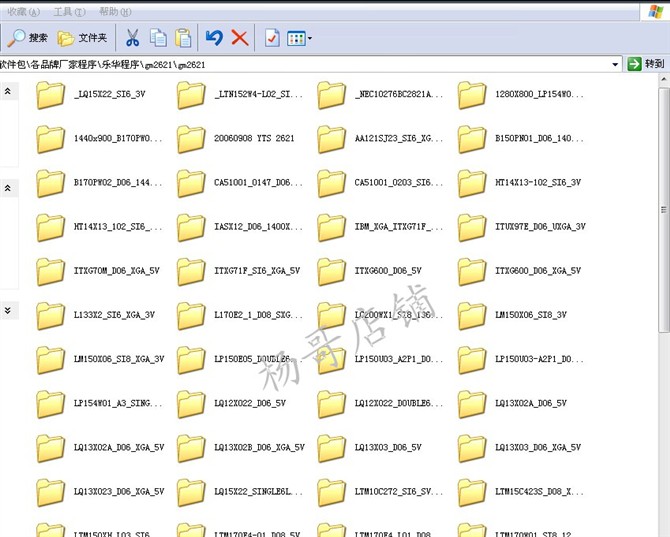
Task: Select folder B170PW02_D06_144...
Action: click(99, 183)
